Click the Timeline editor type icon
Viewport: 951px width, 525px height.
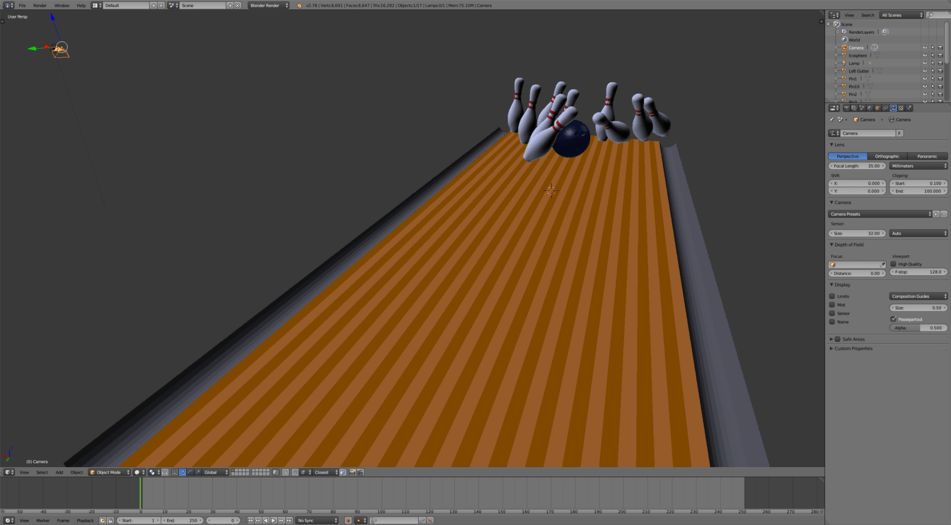tap(8, 520)
